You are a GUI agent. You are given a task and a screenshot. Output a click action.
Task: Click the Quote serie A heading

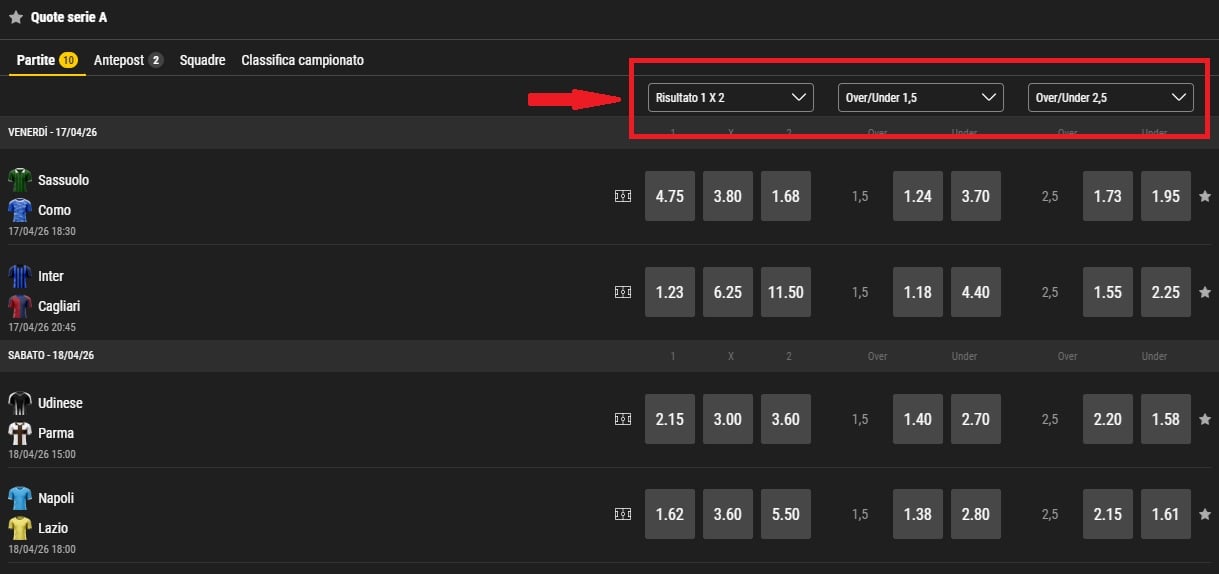[69, 17]
